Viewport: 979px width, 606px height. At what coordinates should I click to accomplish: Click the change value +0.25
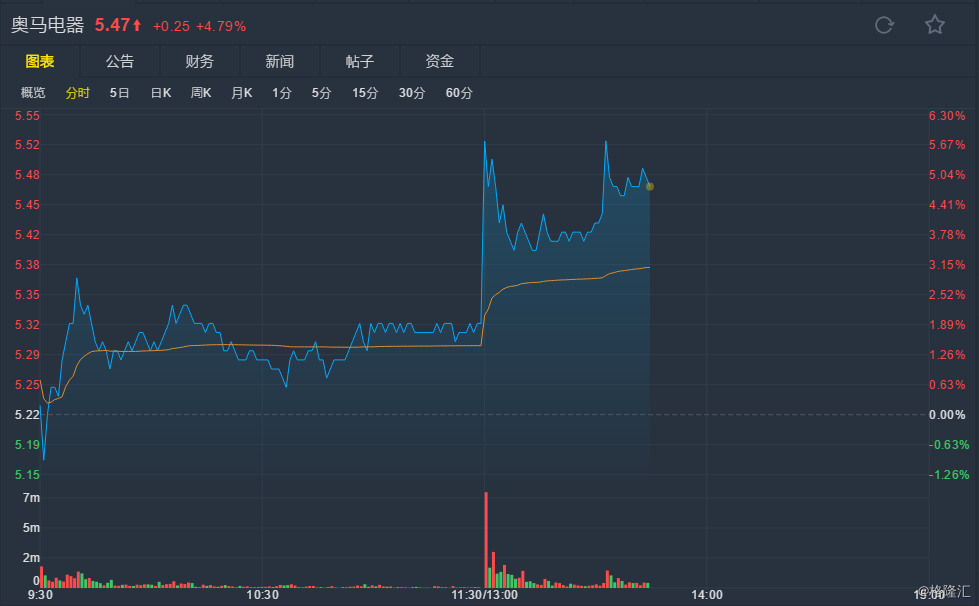tap(171, 26)
